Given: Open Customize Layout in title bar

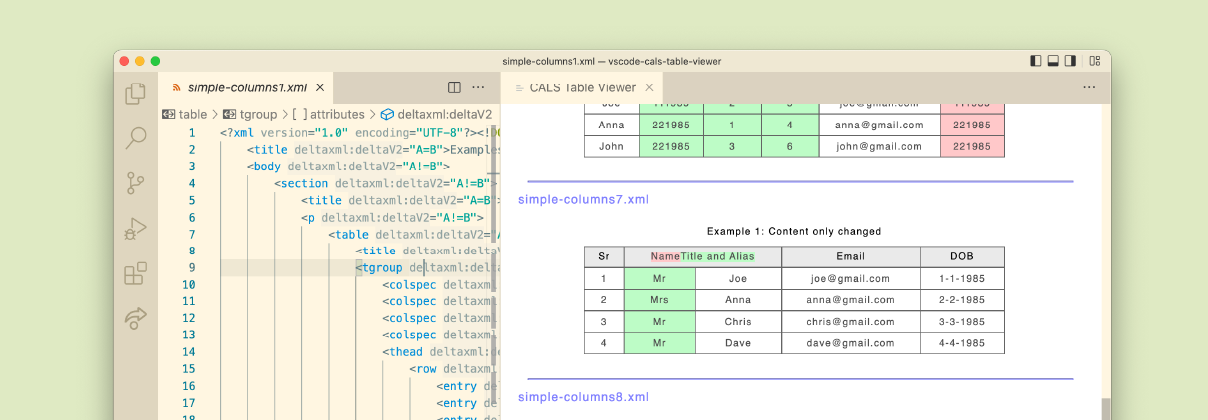Looking at the screenshot, I should (x=1095, y=61).
